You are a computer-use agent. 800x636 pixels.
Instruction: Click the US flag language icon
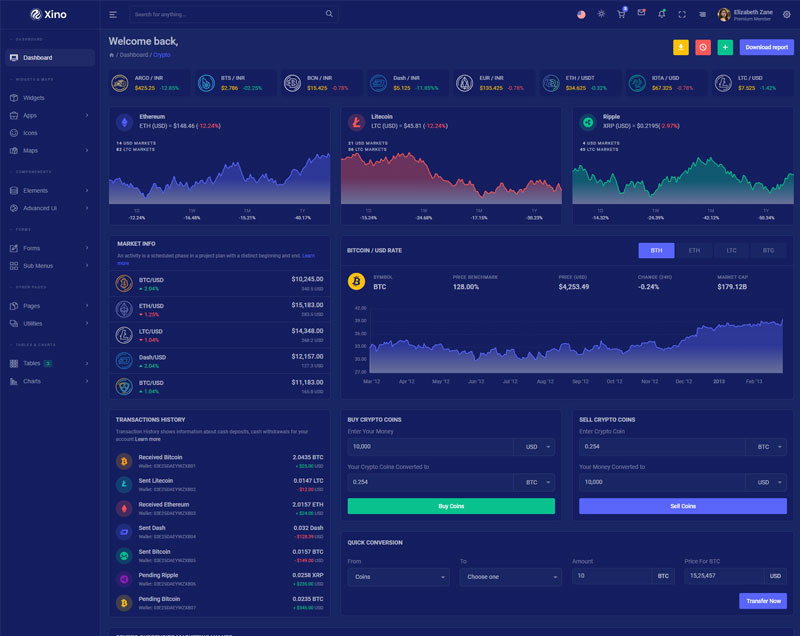click(x=582, y=14)
